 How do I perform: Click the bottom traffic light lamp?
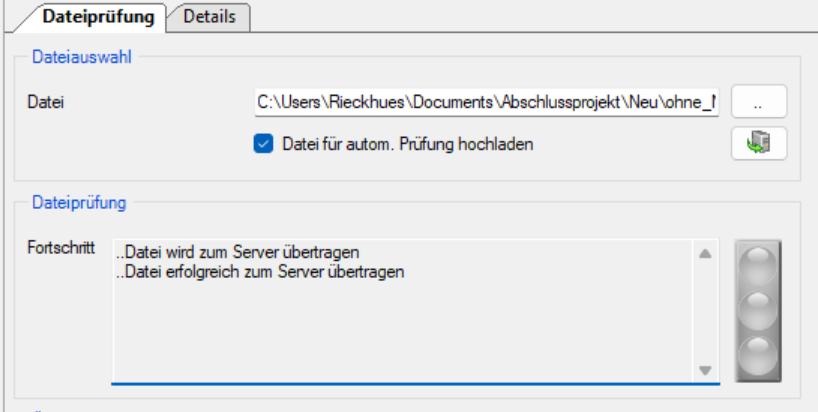click(x=759, y=354)
